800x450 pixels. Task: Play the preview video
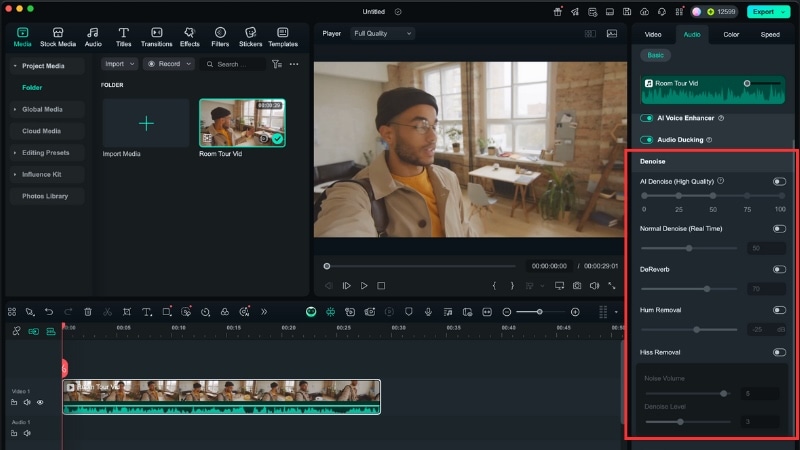(364, 286)
